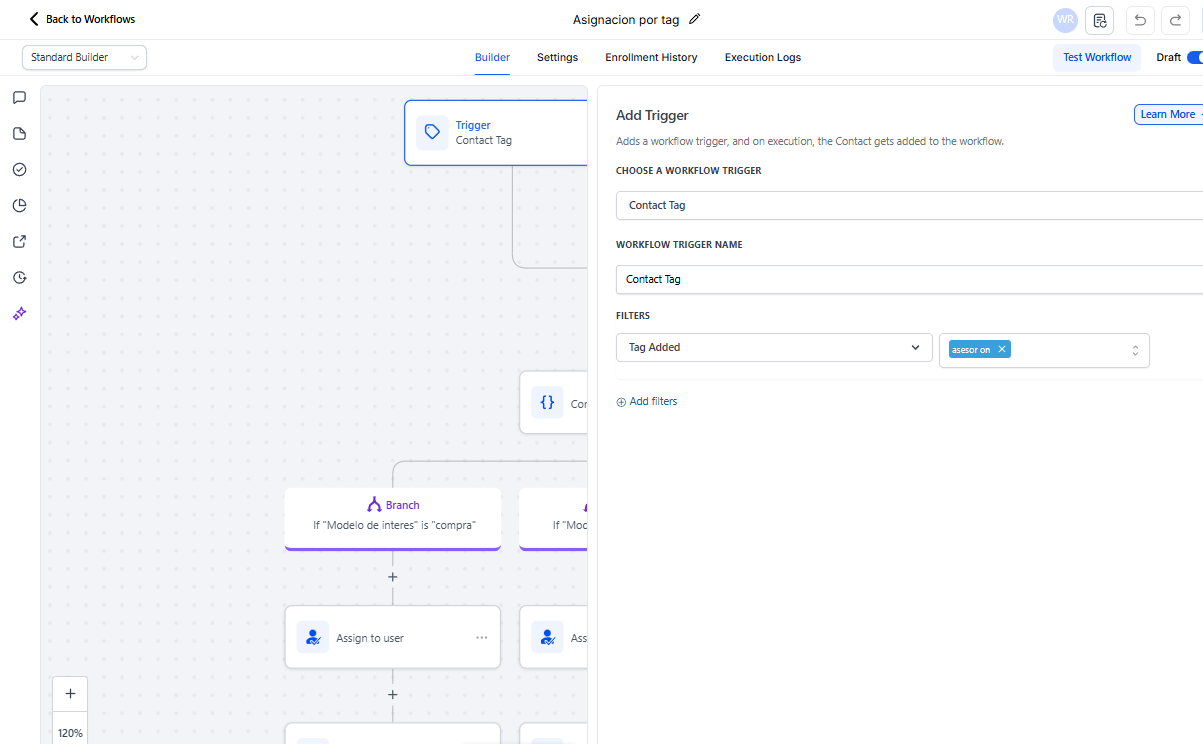Toggle the Draft publish switch
Image resolution: width=1203 pixels, height=744 pixels.
click(1194, 57)
